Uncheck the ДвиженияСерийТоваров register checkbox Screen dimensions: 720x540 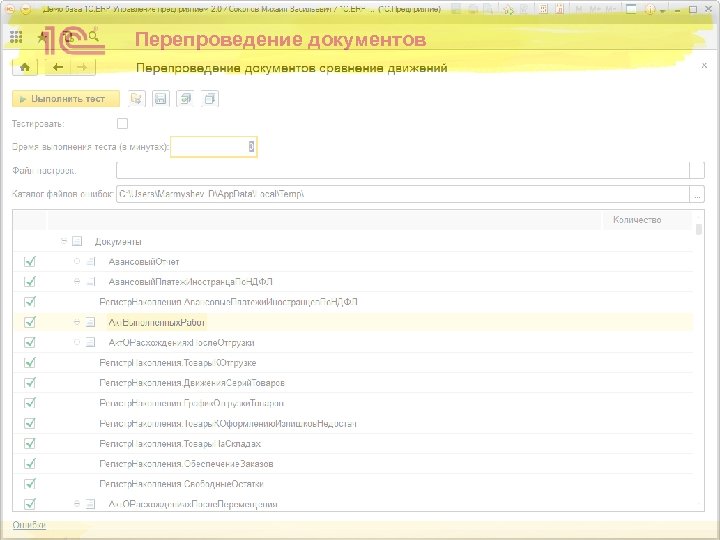[x=30, y=383]
